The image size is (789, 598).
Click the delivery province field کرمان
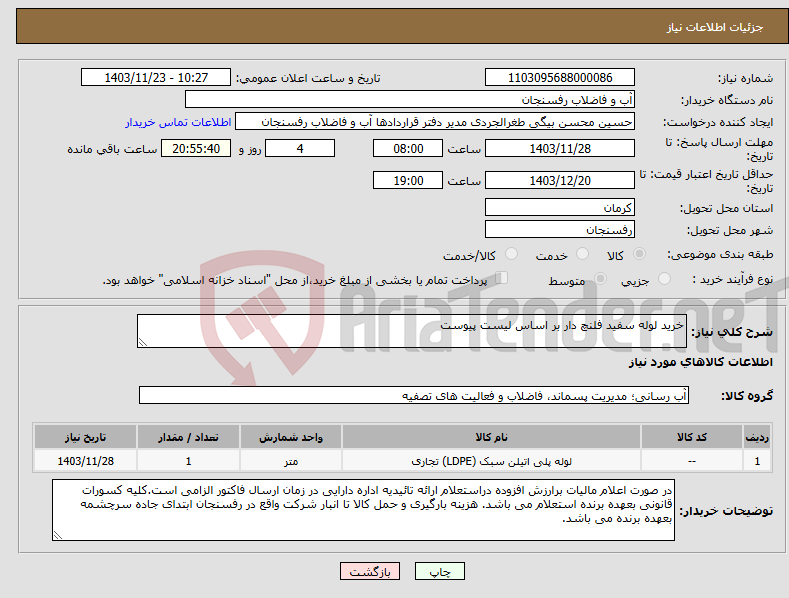pos(560,207)
